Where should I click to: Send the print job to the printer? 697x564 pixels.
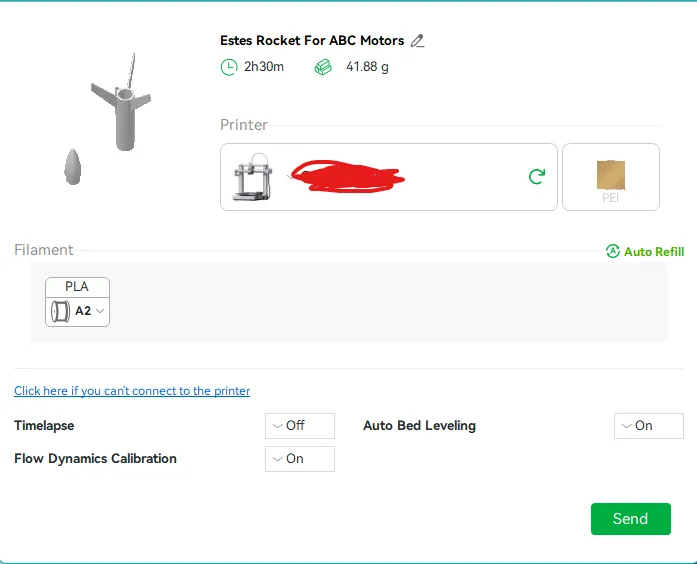click(x=630, y=519)
